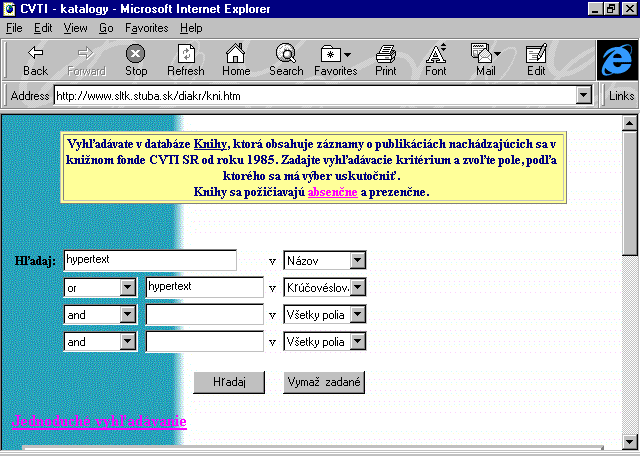Open page in editor with Edit icon
Screen dimensions: 640x456
coord(536,61)
